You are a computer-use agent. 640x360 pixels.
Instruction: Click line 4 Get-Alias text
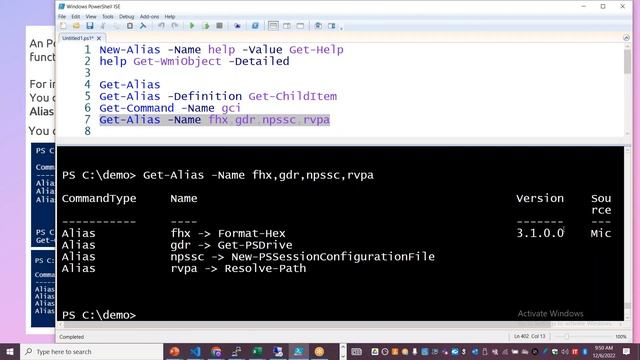click(130, 85)
